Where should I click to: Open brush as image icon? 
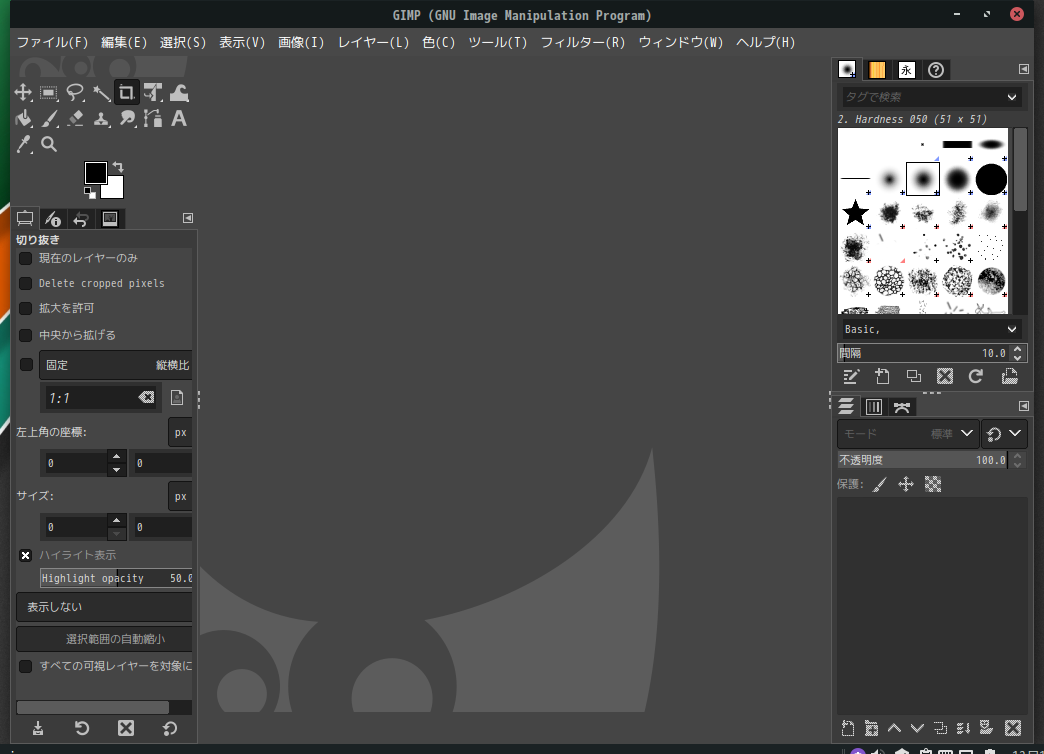[x=1009, y=376]
